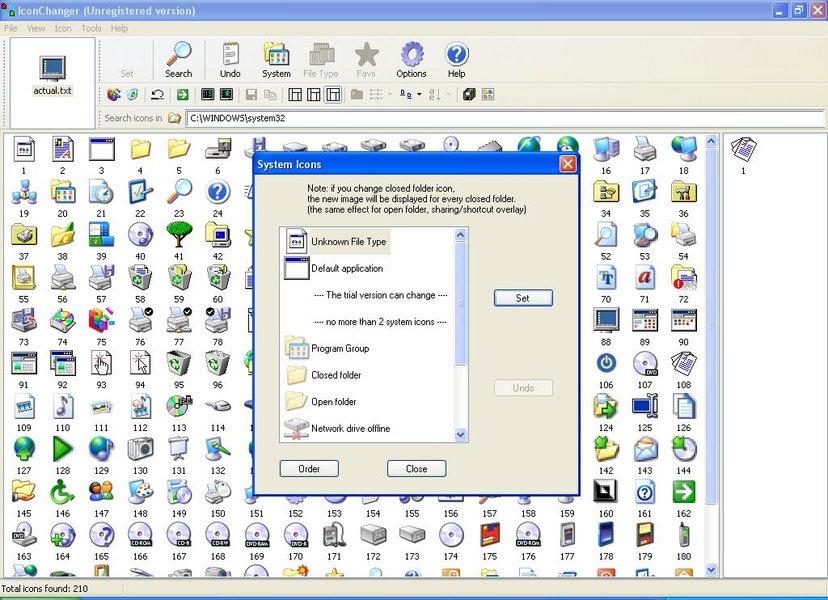The width and height of the screenshot is (828, 600).
Task: Open Options with the gear icon
Action: 411,59
